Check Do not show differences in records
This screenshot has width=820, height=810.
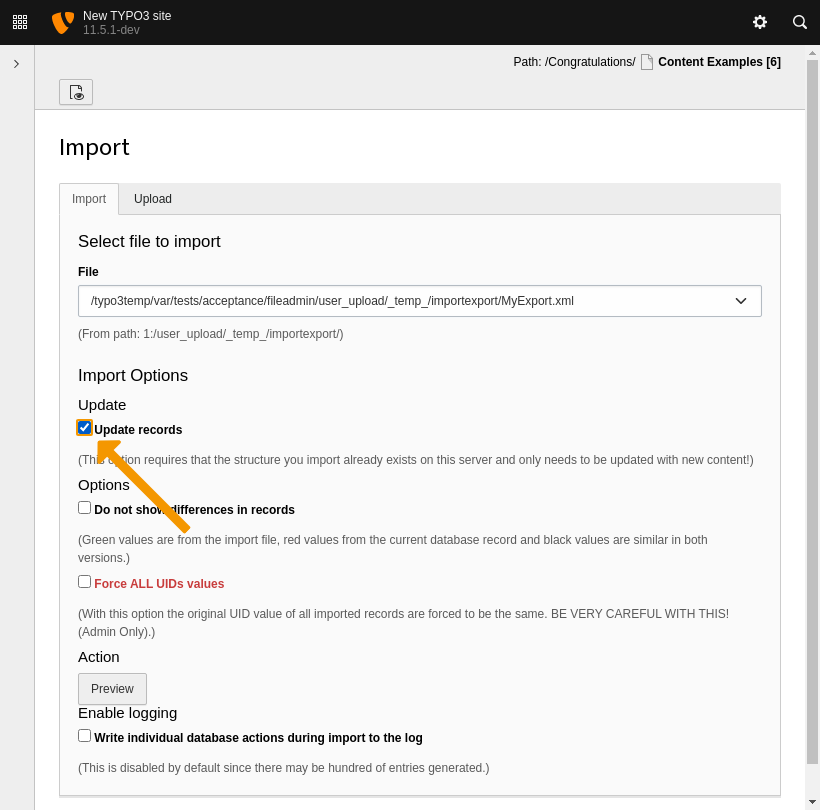84,507
